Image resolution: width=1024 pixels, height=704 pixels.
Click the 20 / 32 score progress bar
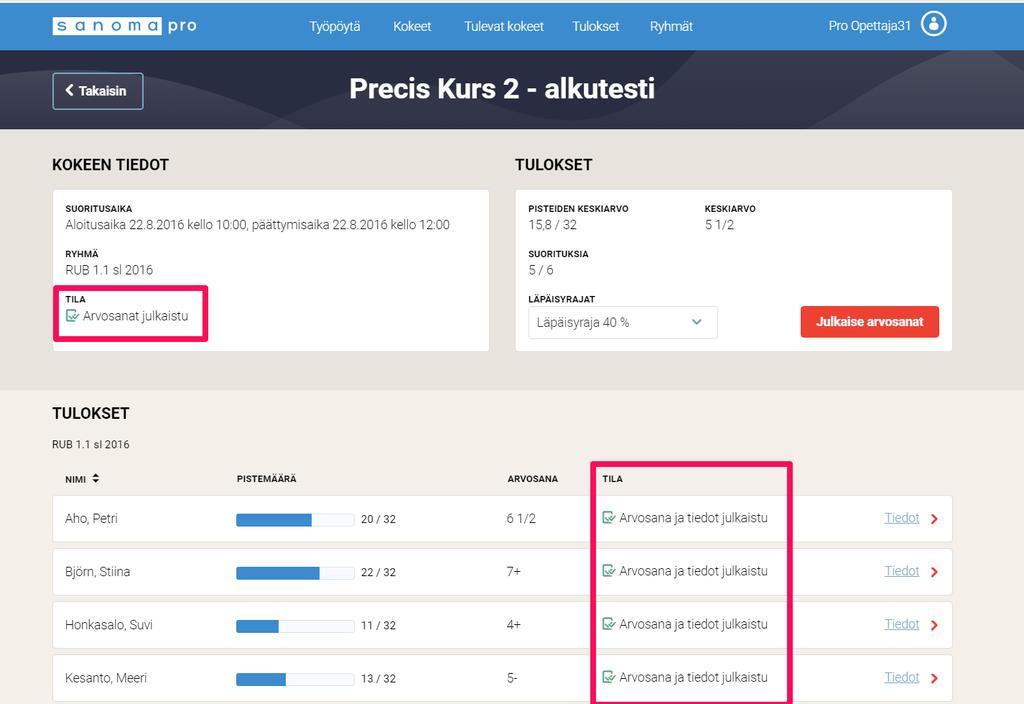295,520
